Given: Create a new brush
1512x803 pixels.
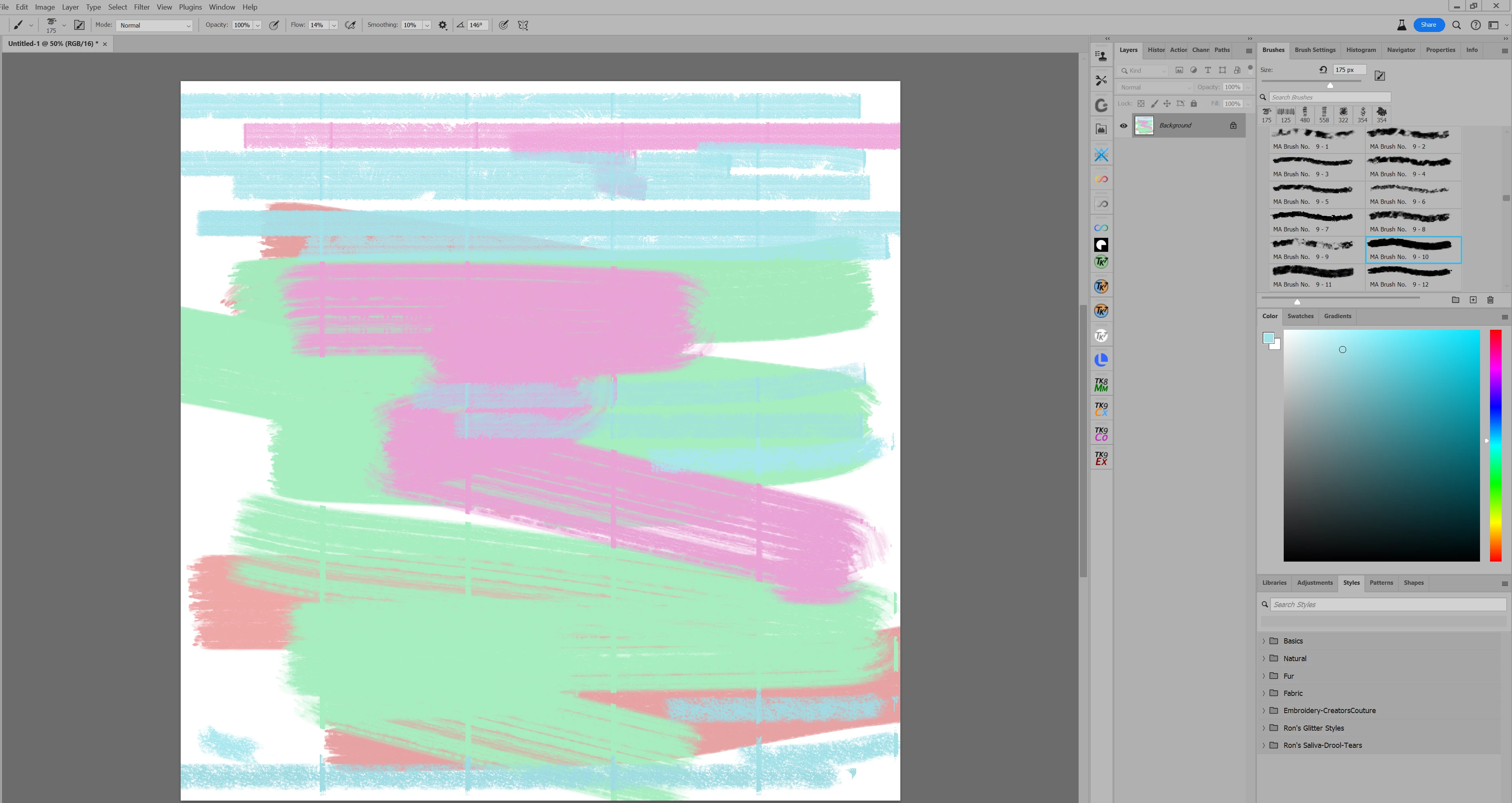Looking at the screenshot, I should (x=1473, y=300).
